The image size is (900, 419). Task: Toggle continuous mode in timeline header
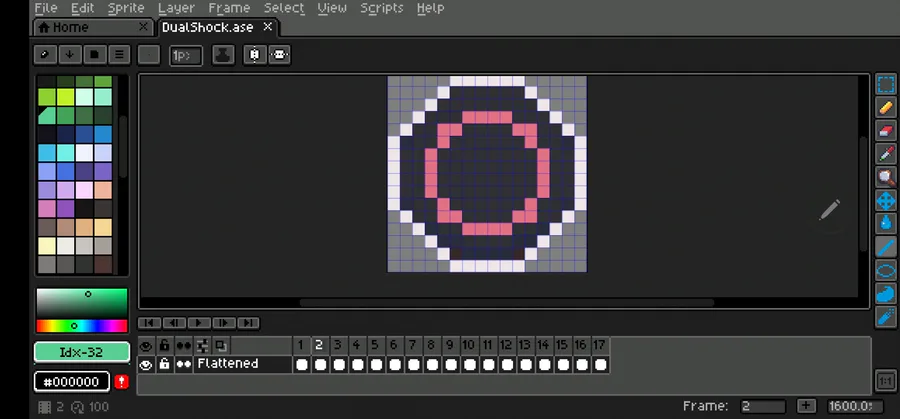tap(184, 346)
